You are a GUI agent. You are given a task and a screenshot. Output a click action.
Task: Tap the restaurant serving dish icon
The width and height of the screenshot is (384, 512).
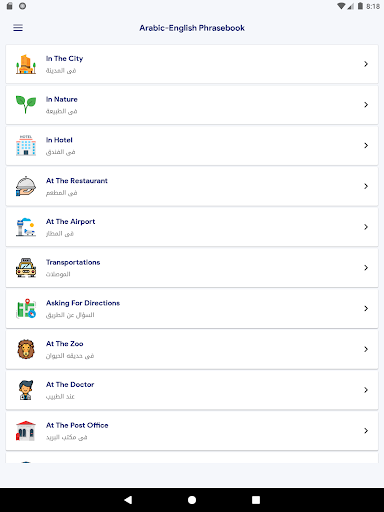click(x=26, y=186)
